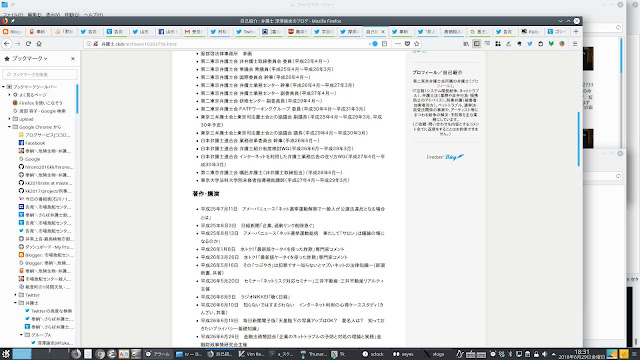Open the system tray volume icon
640x360 pixels.
click(544, 354)
